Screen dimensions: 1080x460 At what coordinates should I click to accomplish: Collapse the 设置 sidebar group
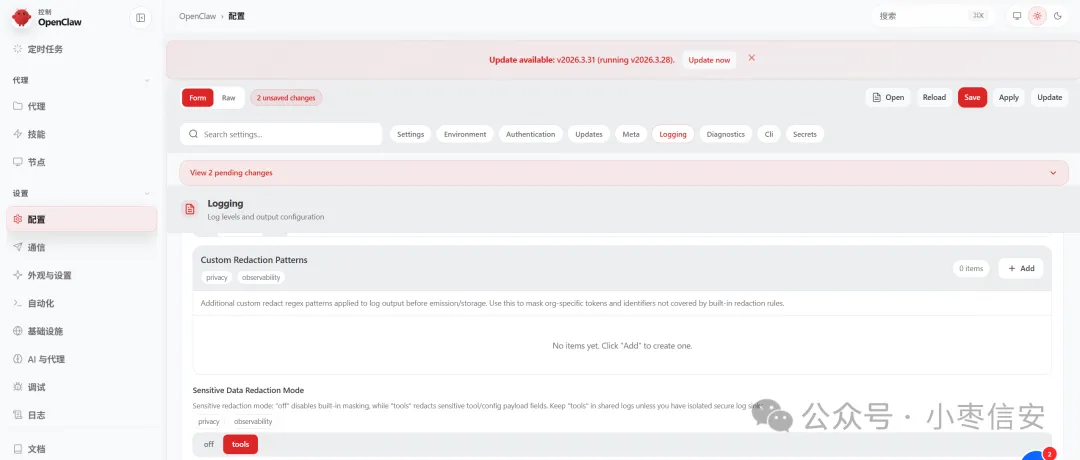147,194
